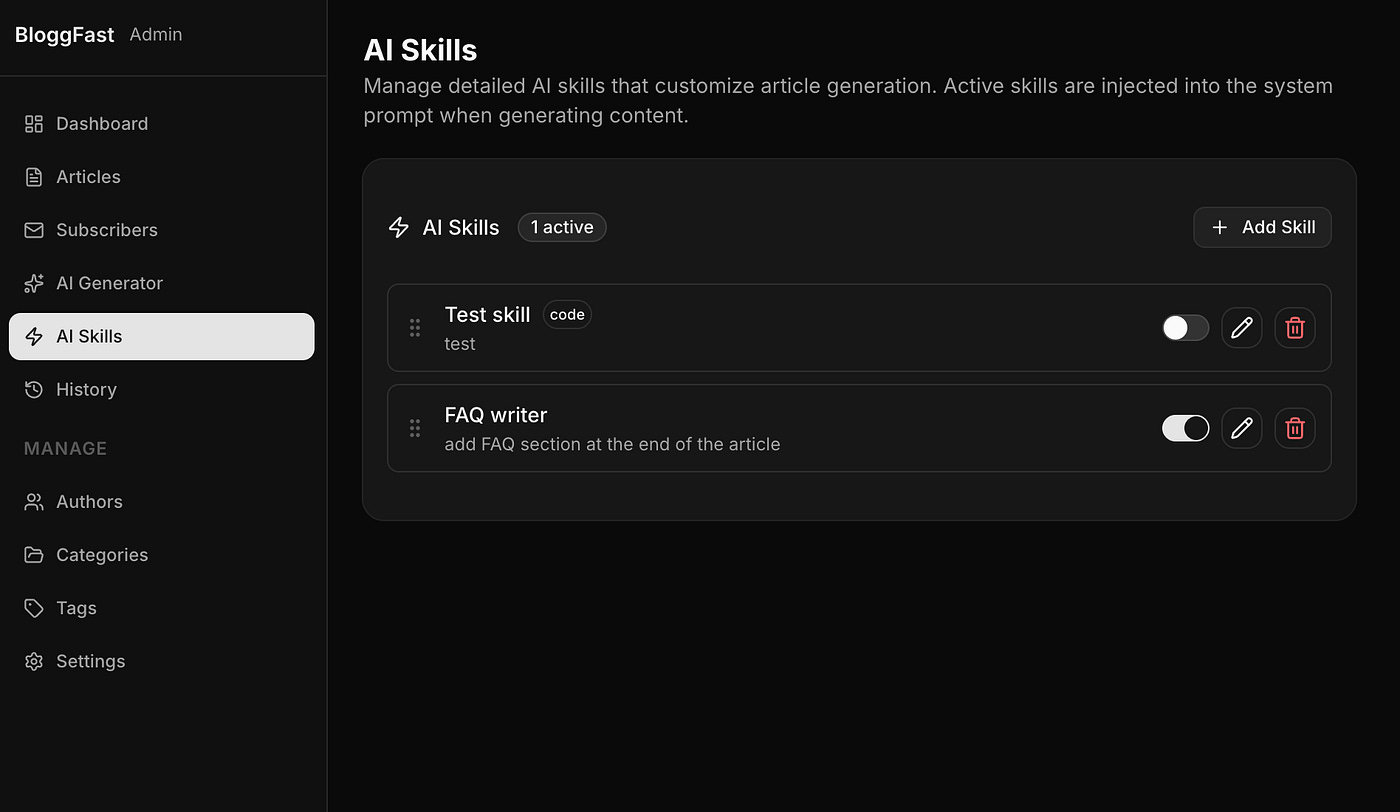Disable the FAQ writer toggle
Viewport: 1400px width, 812px height.
pos(1185,428)
